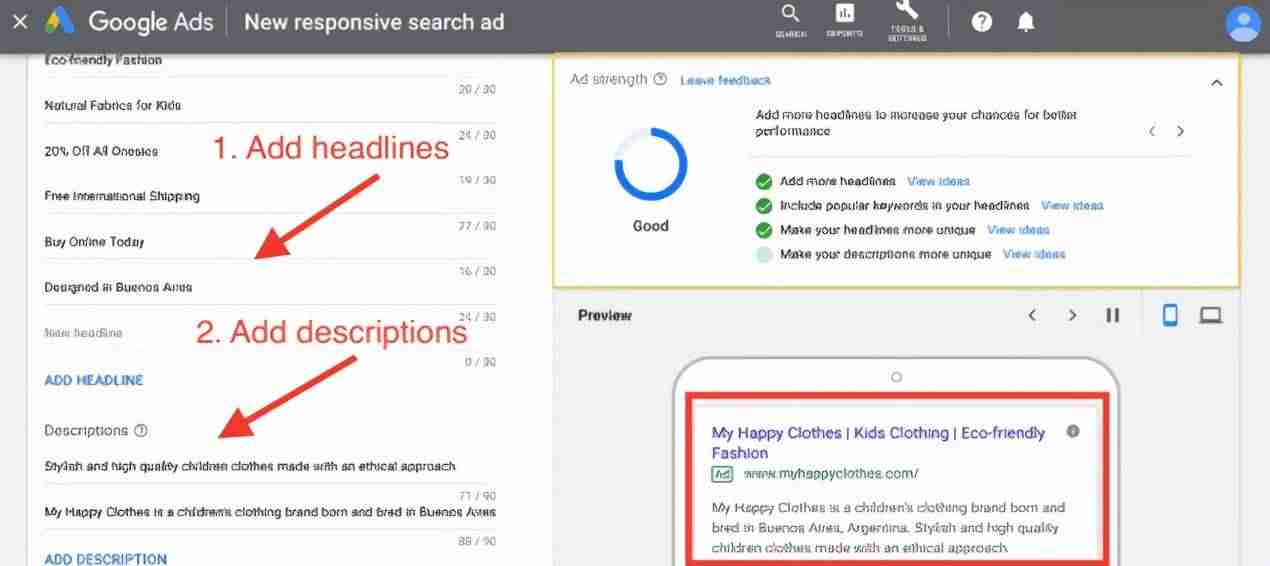The width and height of the screenshot is (1270, 566).
Task: Edit the My Happy Clothes is a children's description
Action: 270,512
